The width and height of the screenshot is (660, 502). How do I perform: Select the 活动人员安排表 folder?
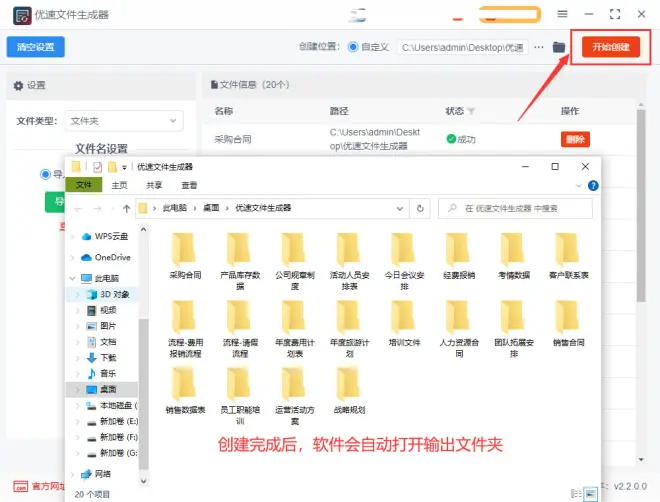click(349, 261)
